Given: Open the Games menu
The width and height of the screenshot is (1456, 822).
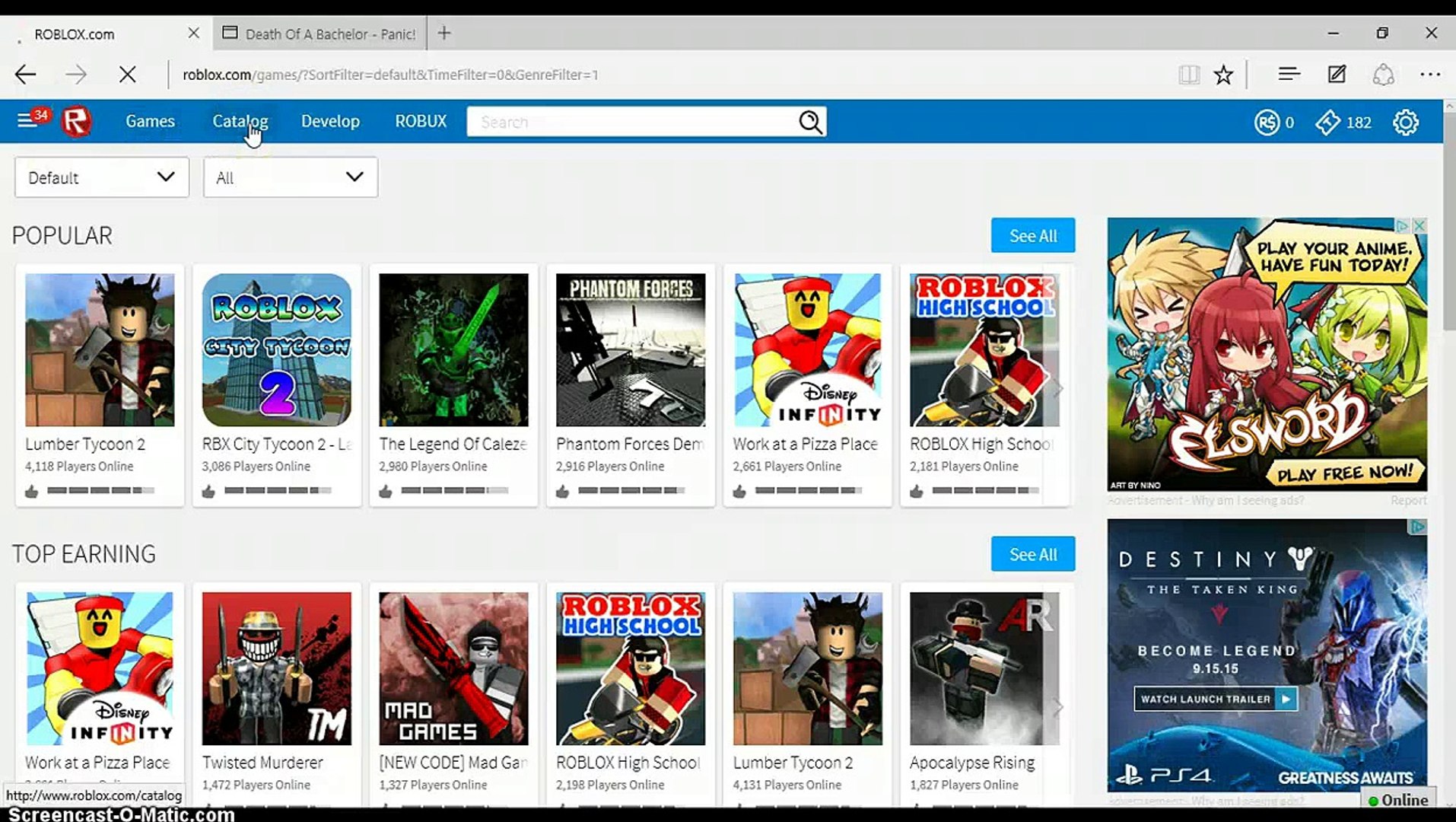Looking at the screenshot, I should pos(150,121).
